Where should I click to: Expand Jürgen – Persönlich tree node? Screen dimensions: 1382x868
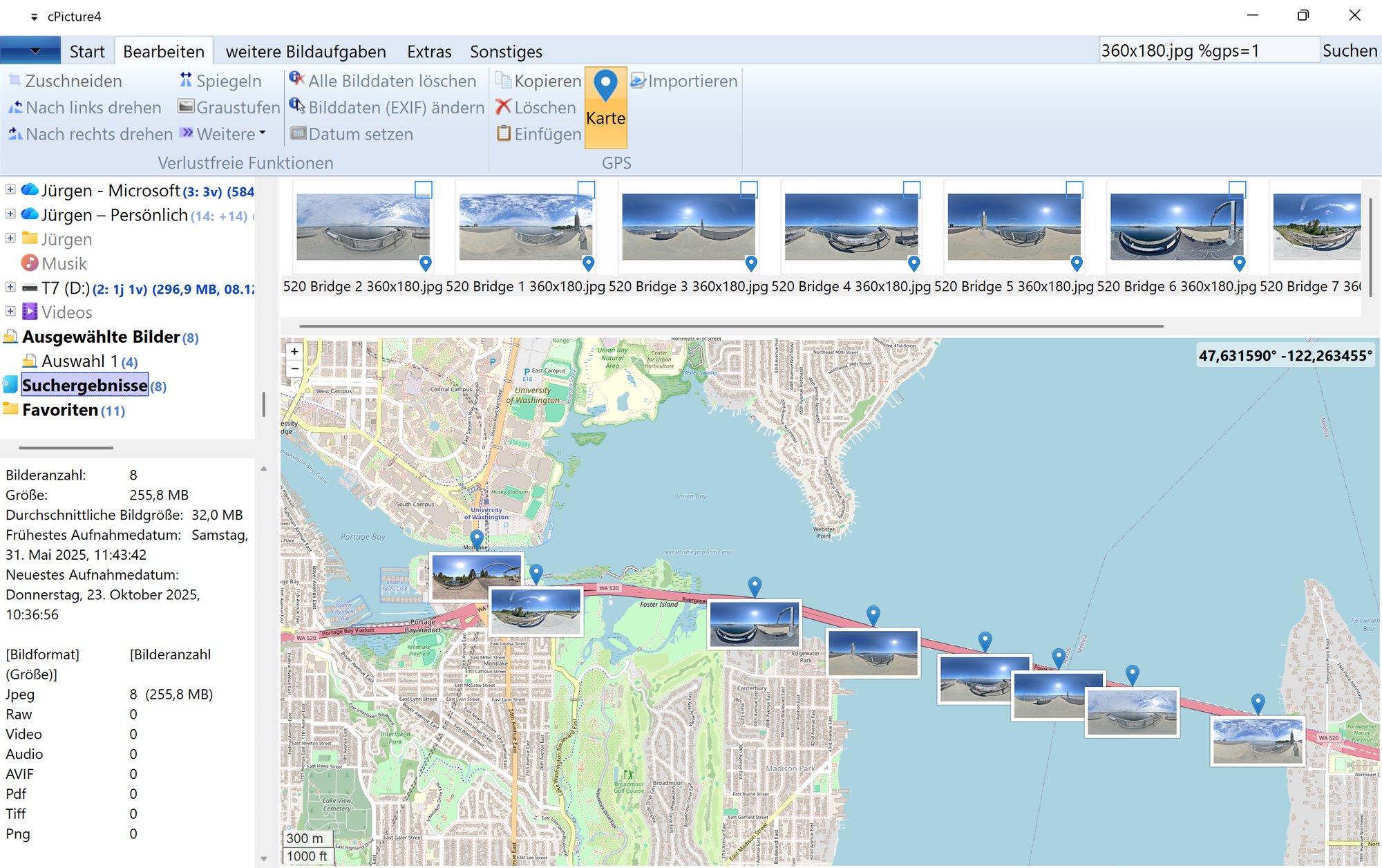tap(10, 214)
